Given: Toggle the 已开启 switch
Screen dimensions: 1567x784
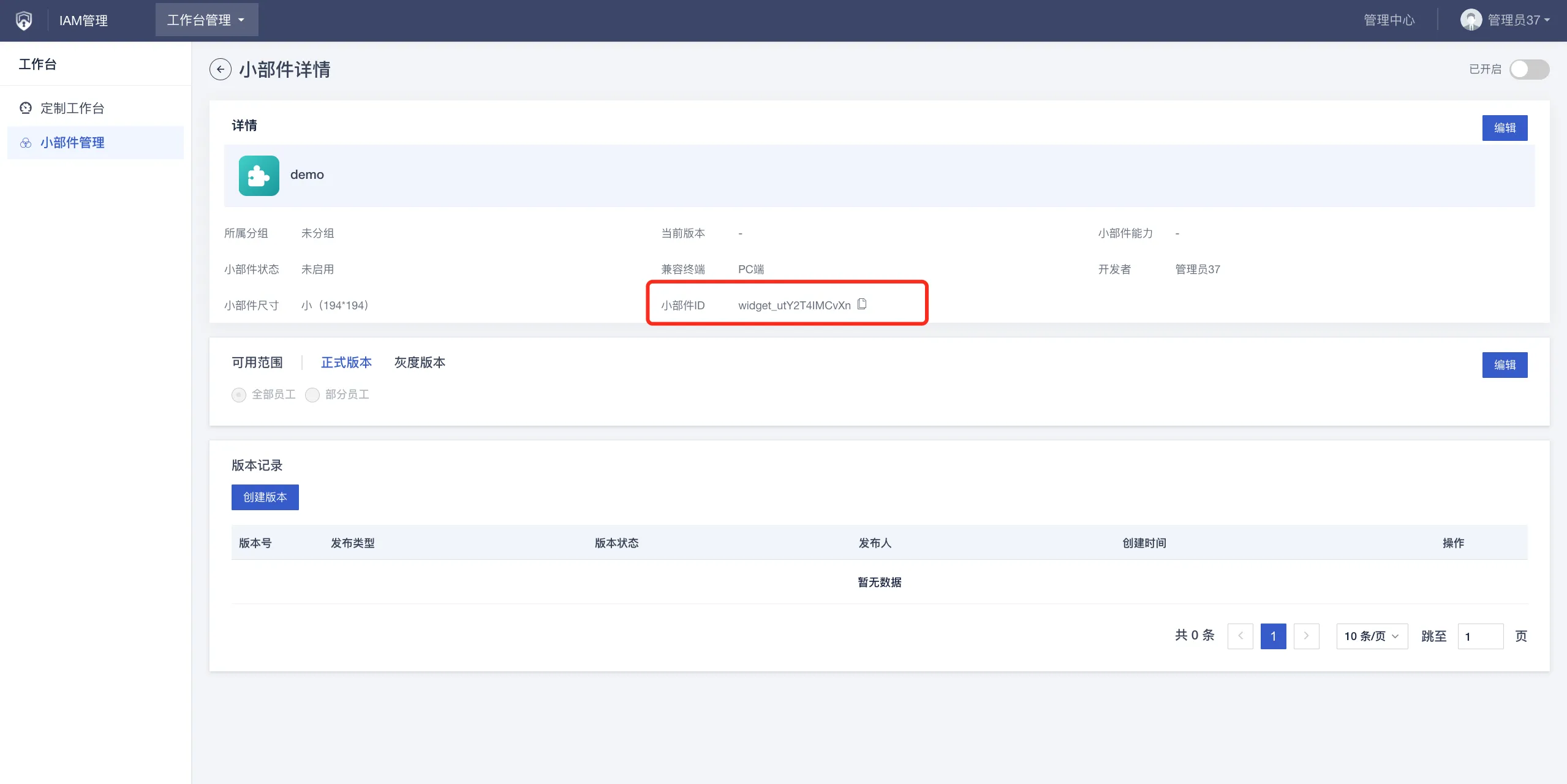Looking at the screenshot, I should tap(1529, 69).
